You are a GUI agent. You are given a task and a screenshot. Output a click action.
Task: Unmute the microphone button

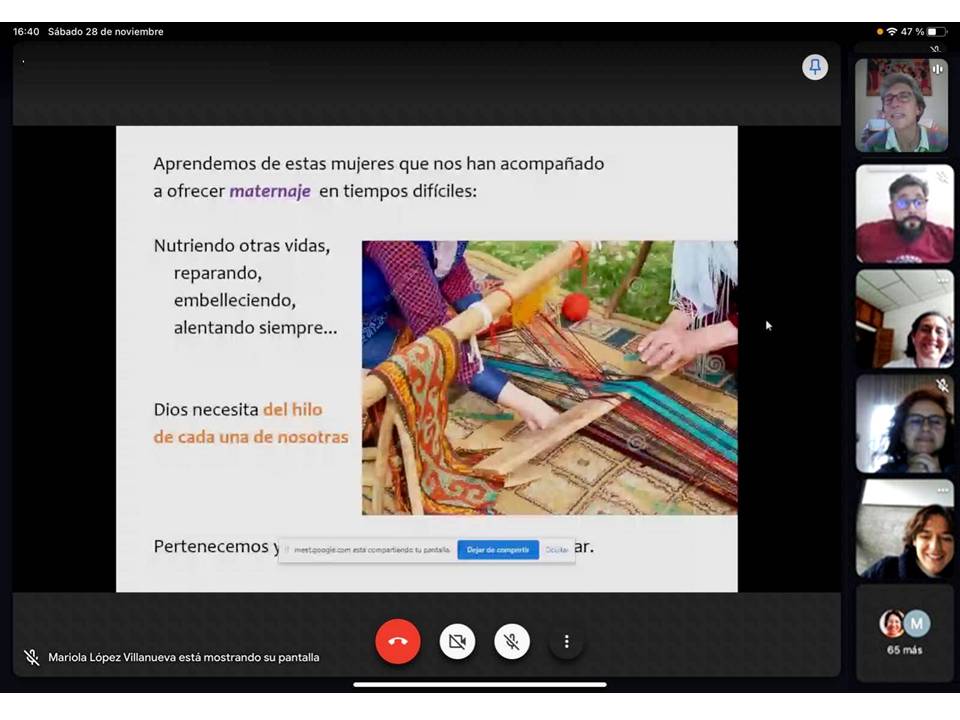coord(512,641)
